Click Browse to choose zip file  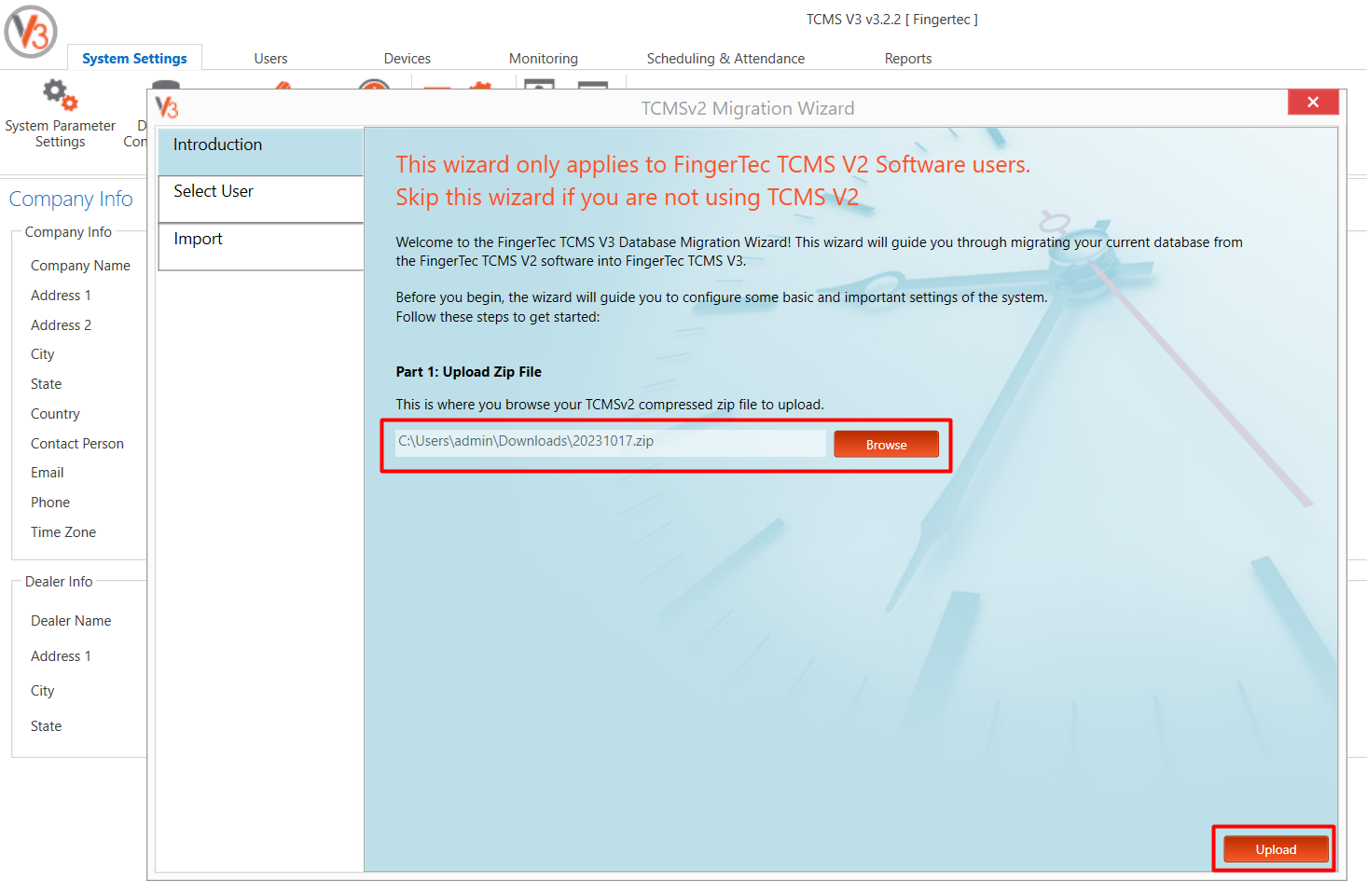[x=886, y=445]
